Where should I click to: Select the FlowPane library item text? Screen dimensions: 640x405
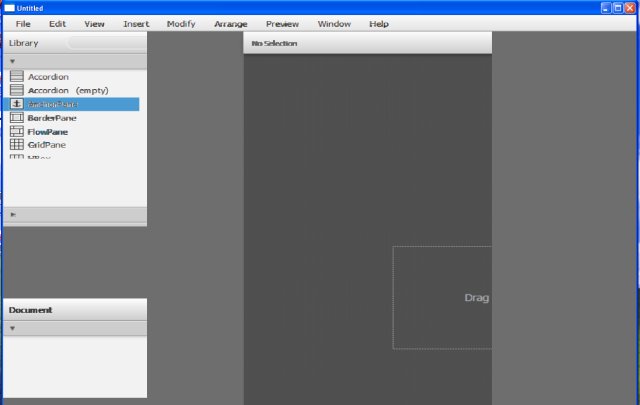pos(48,132)
